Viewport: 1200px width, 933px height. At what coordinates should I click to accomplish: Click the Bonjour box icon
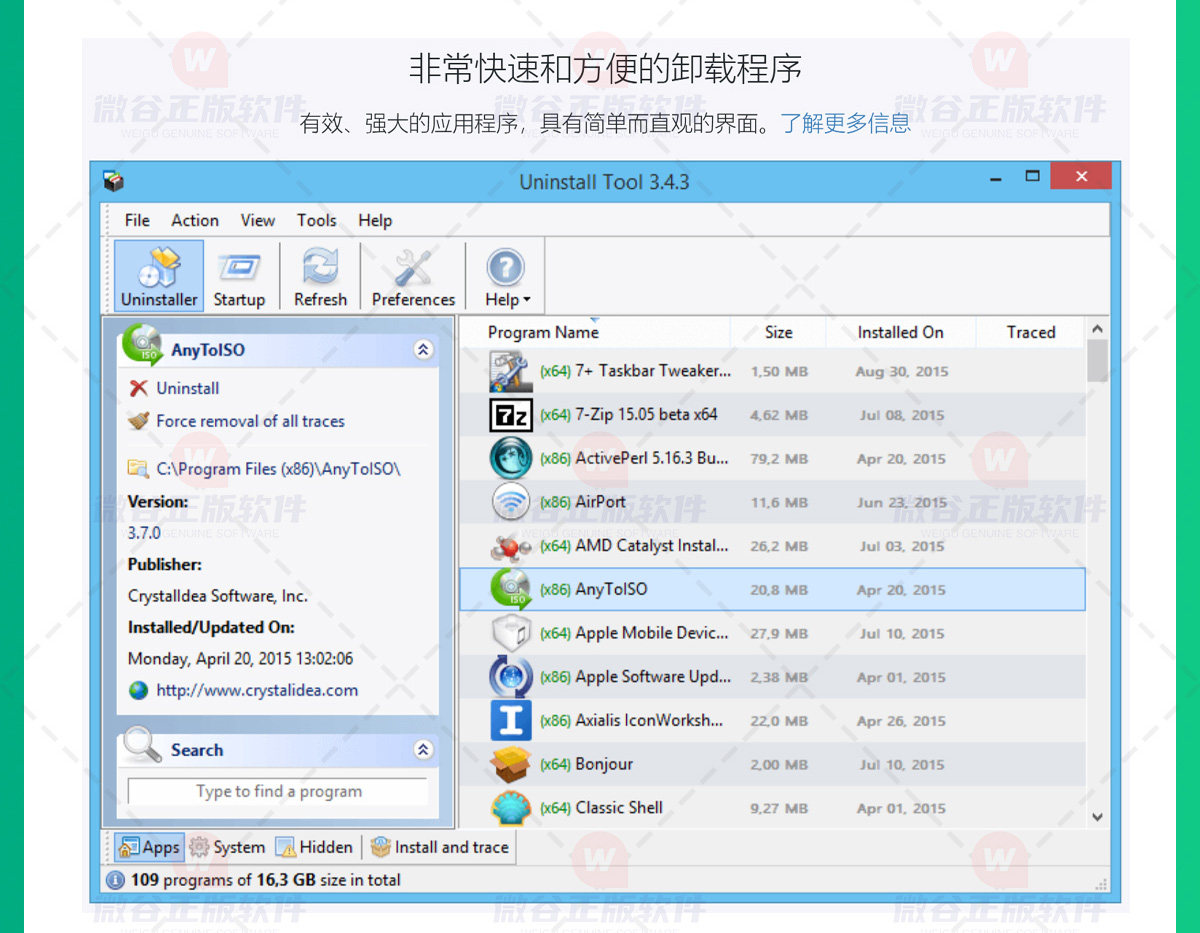[510, 764]
